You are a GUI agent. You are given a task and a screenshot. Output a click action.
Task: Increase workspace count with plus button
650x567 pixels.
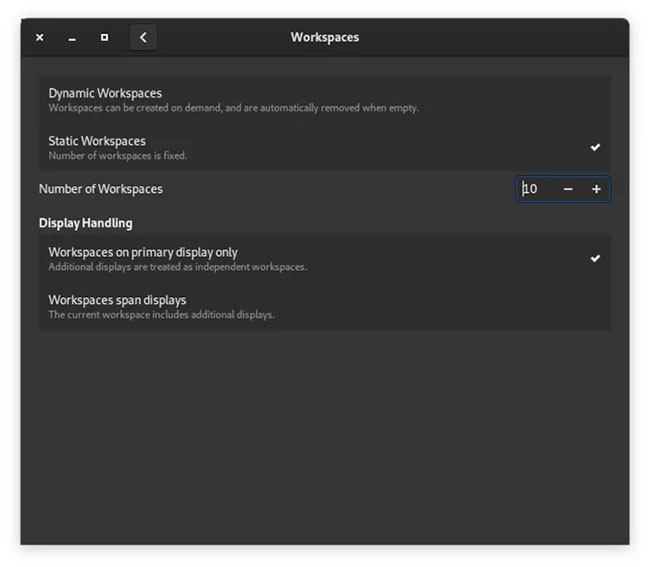pyautogui.click(x=596, y=189)
